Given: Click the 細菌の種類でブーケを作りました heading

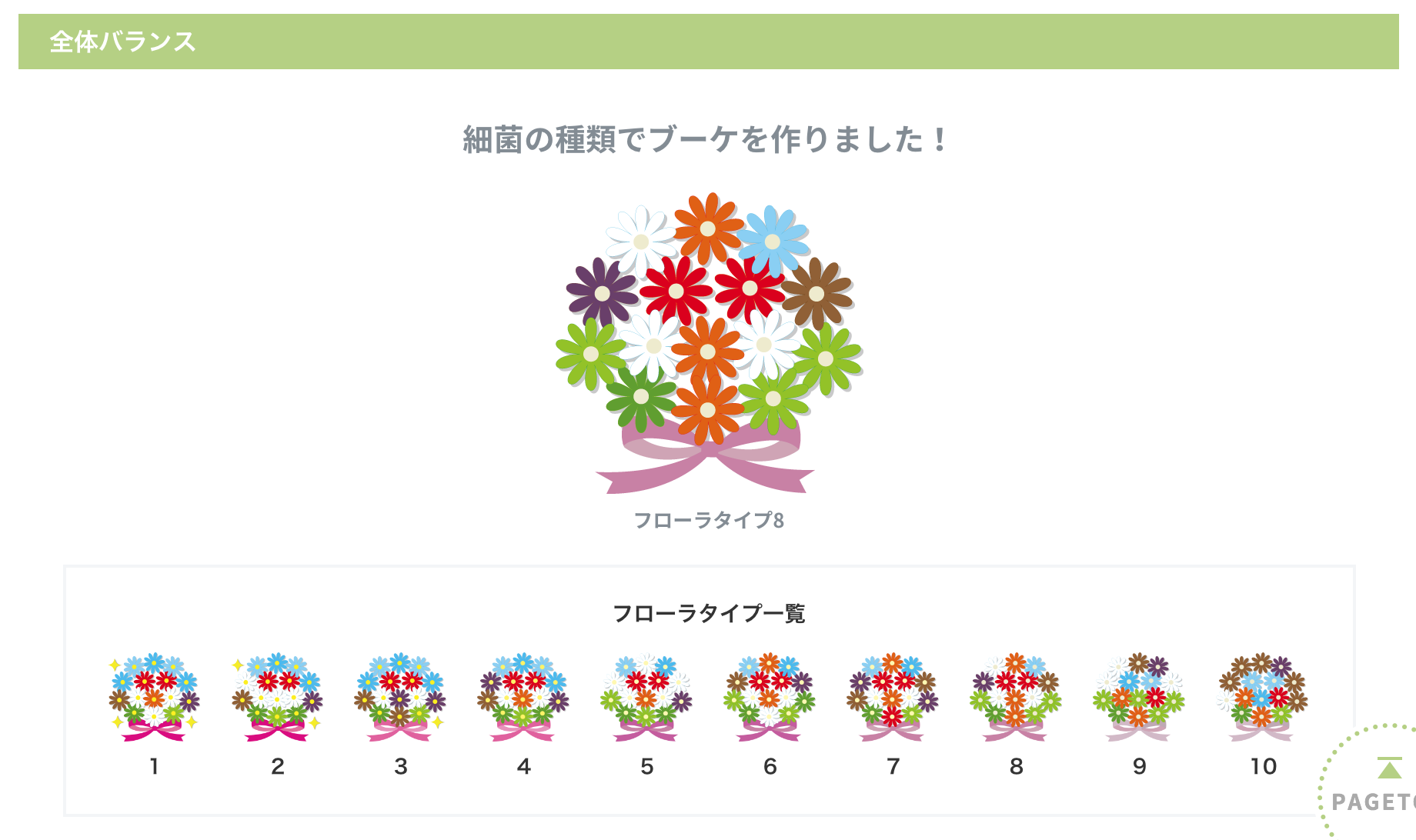Looking at the screenshot, I should [705, 140].
